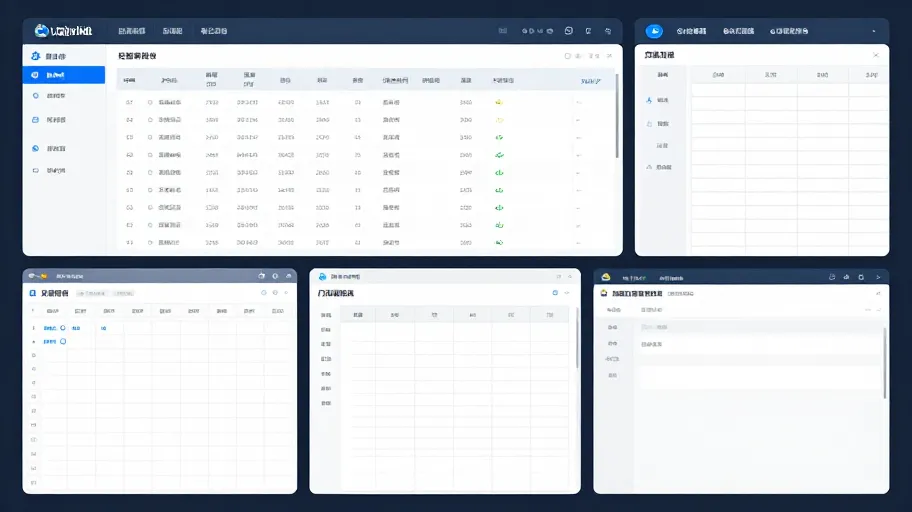Screen dimensions: 912x512
Task: Click the bottom-middle window's vertical scrollbar
Action: coord(577,337)
